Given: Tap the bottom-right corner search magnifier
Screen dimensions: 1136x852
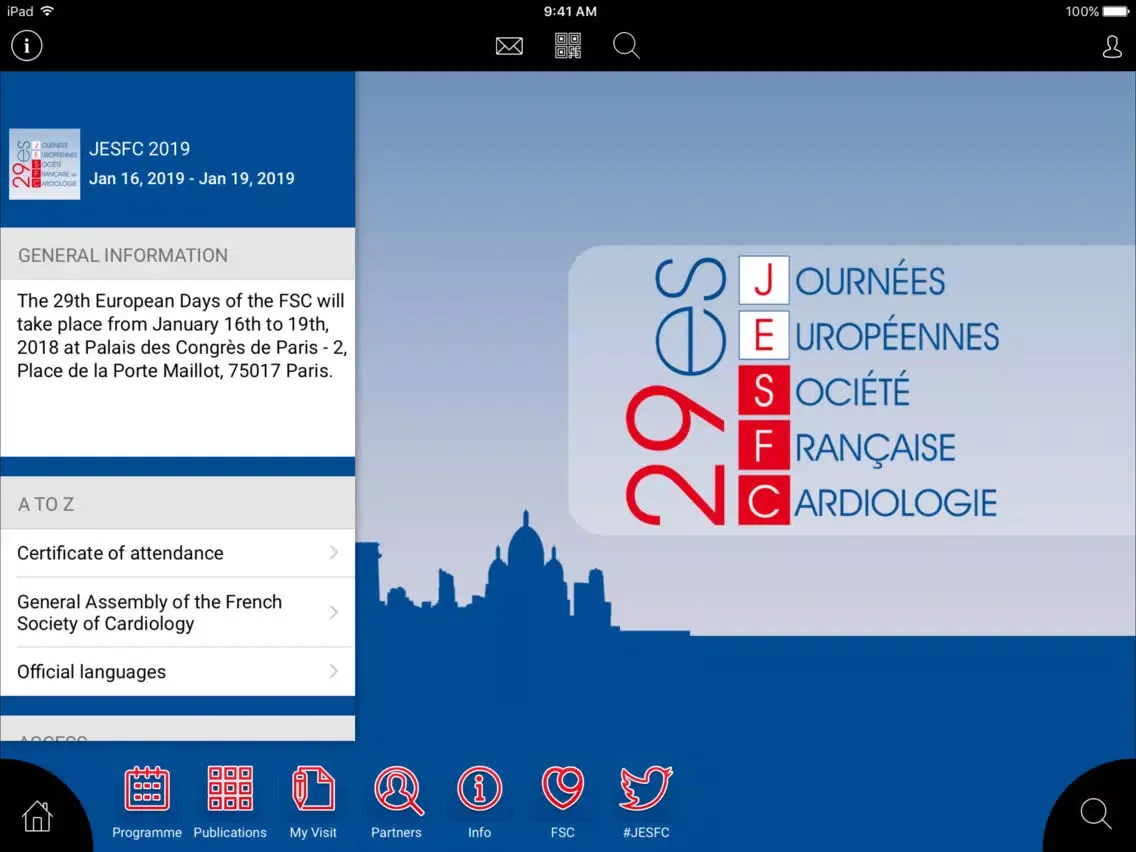Looking at the screenshot, I should pos(1095,814).
